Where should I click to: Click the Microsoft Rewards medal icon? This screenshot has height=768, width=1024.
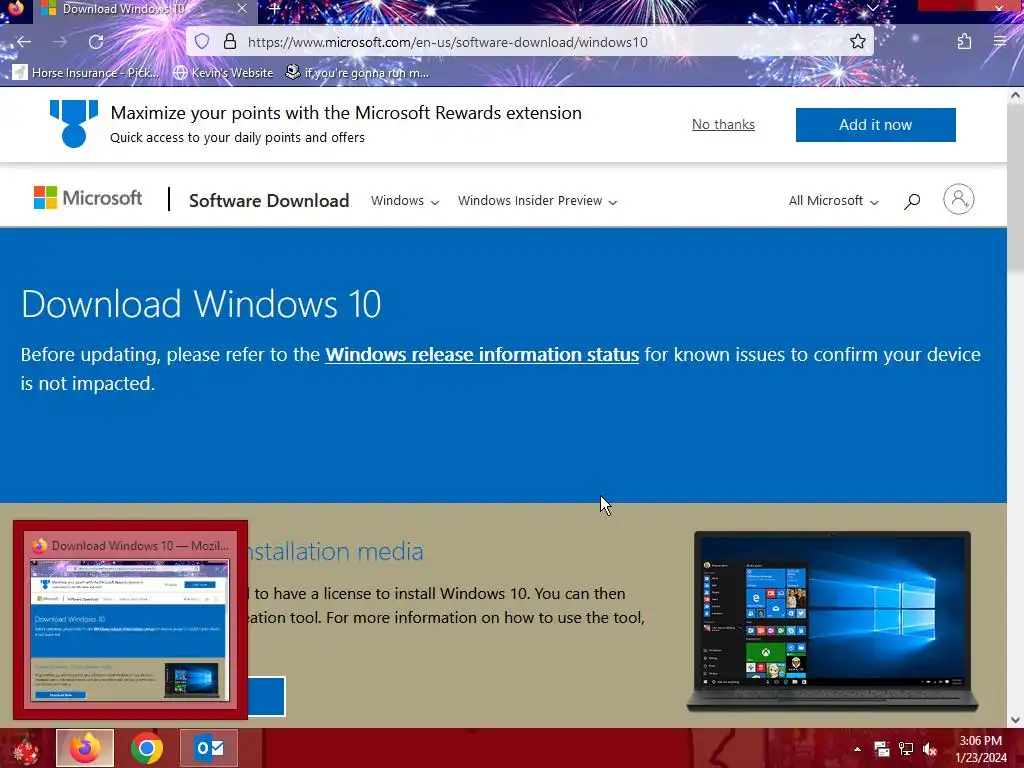point(74,123)
